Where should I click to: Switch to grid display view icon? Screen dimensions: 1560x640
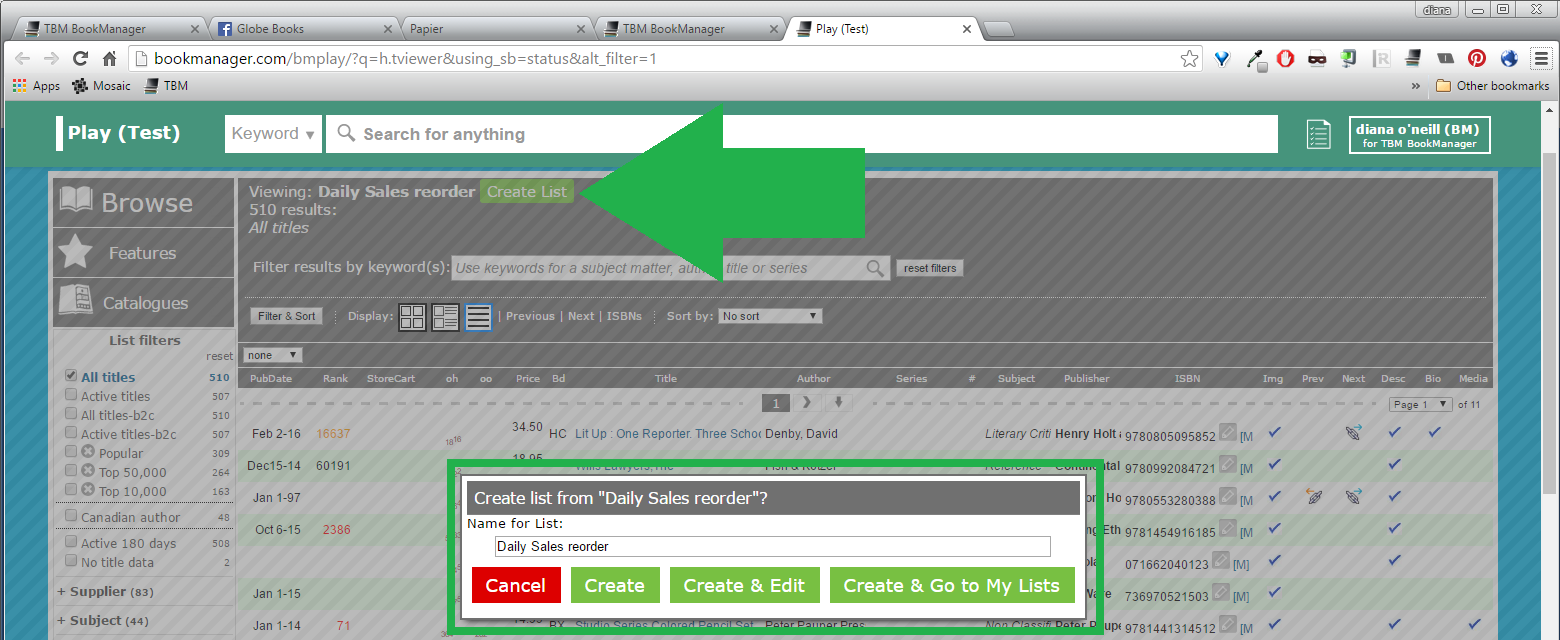click(412, 317)
